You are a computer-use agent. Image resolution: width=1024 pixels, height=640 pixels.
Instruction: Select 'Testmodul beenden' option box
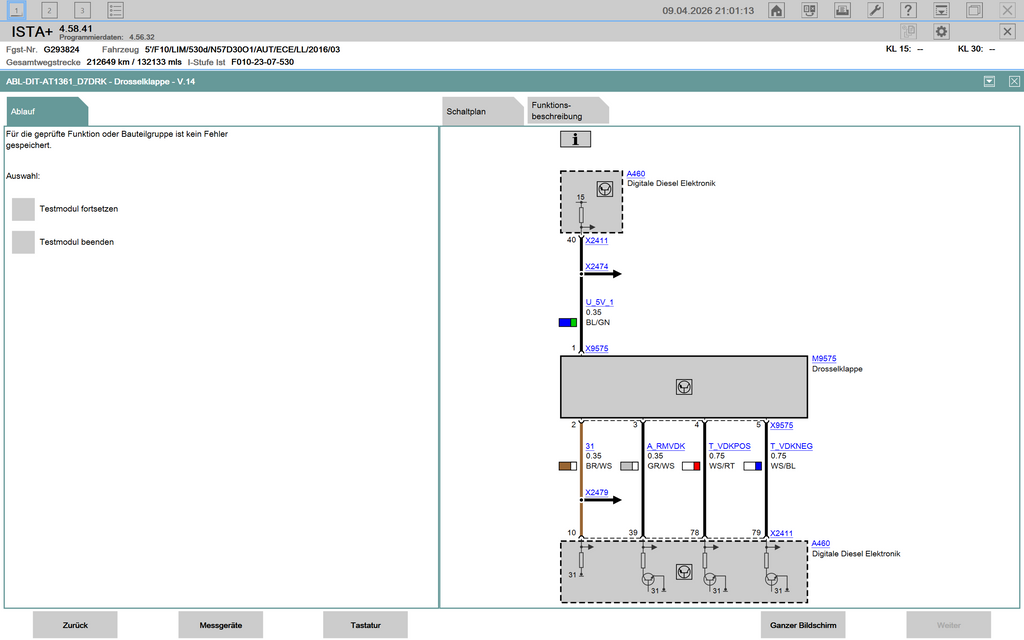coord(23,242)
